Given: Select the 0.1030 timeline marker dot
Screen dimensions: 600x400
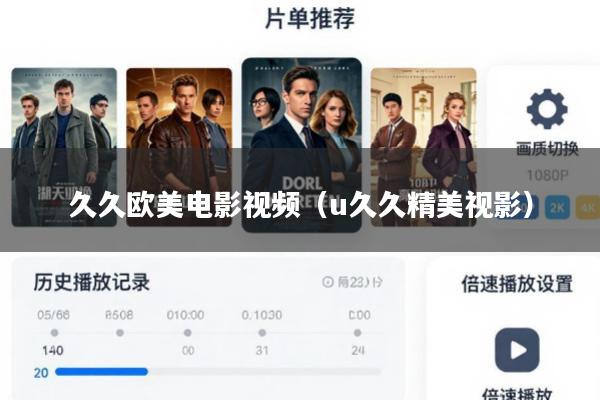Looking at the screenshot, I should 262,333.
